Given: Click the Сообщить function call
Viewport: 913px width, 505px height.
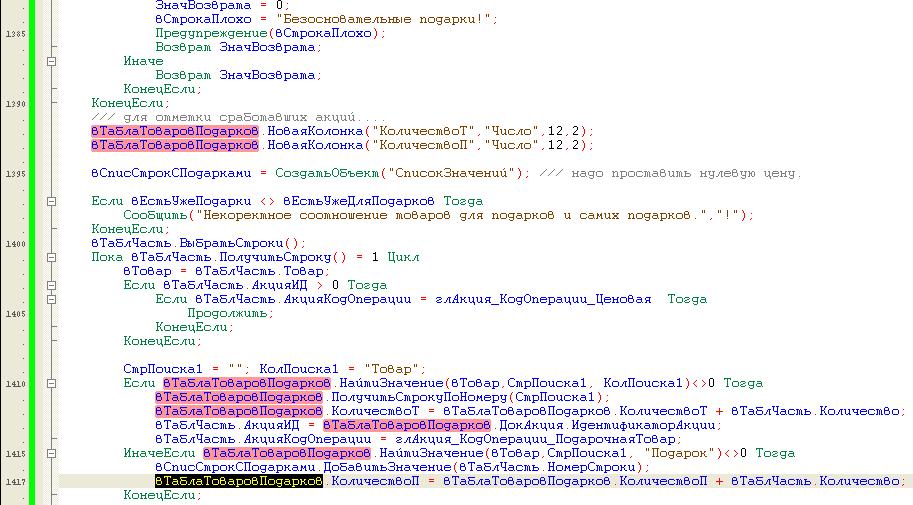Looking at the screenshot, I should 156,215.
